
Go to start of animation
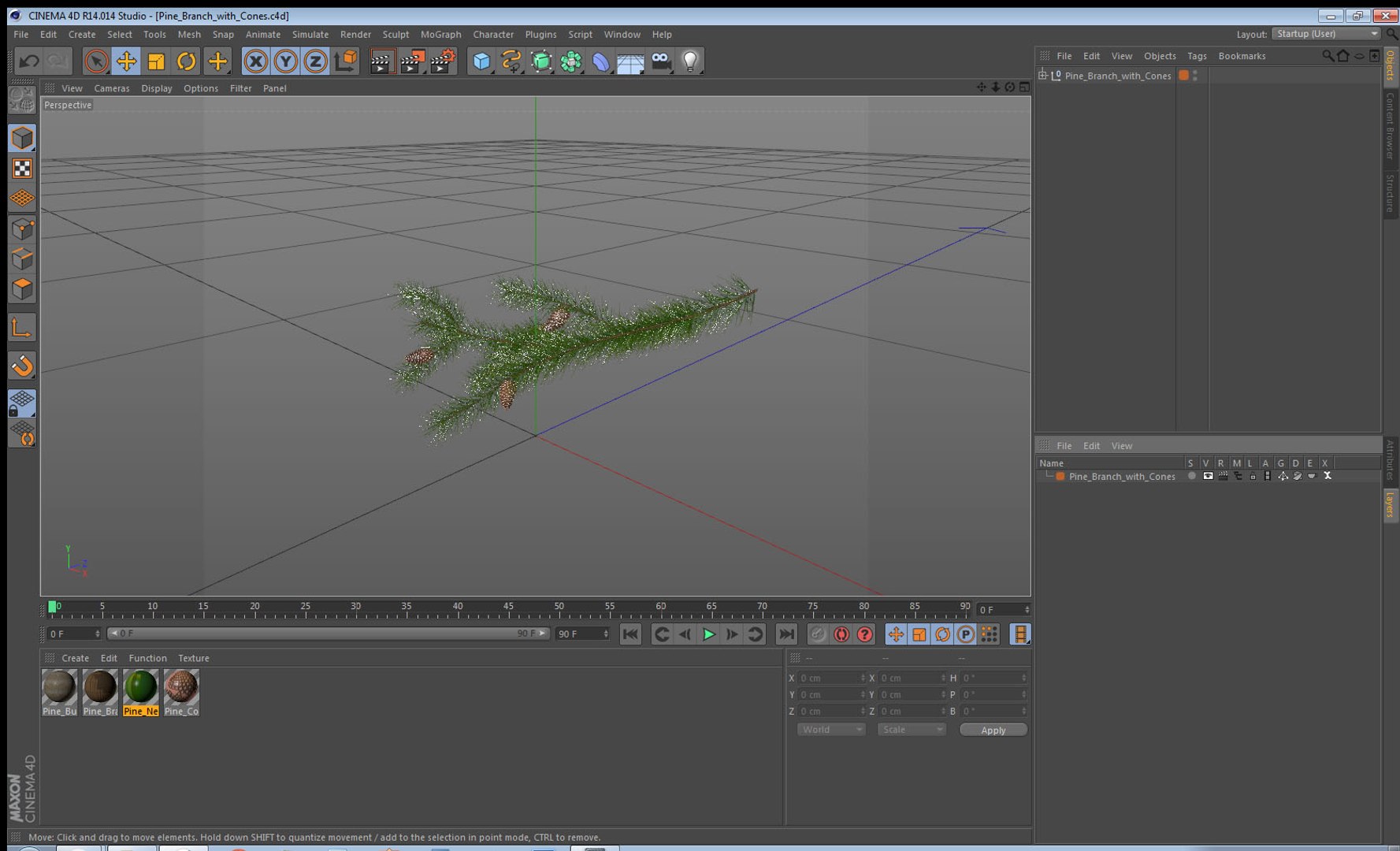tap(630, 634)
